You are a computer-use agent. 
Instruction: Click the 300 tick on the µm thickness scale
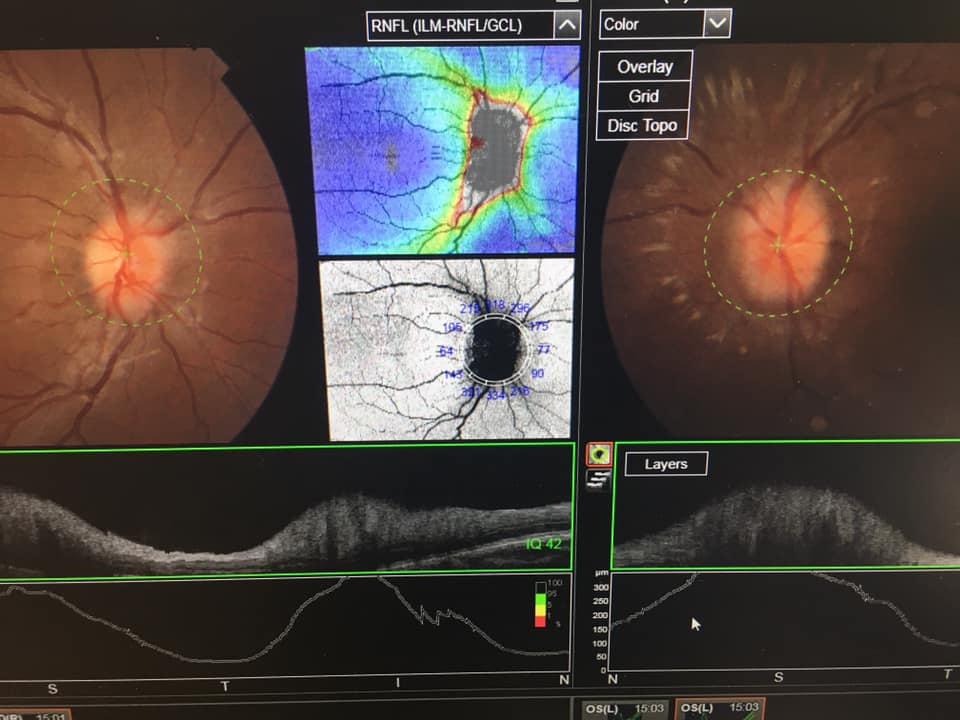point(601,587)
